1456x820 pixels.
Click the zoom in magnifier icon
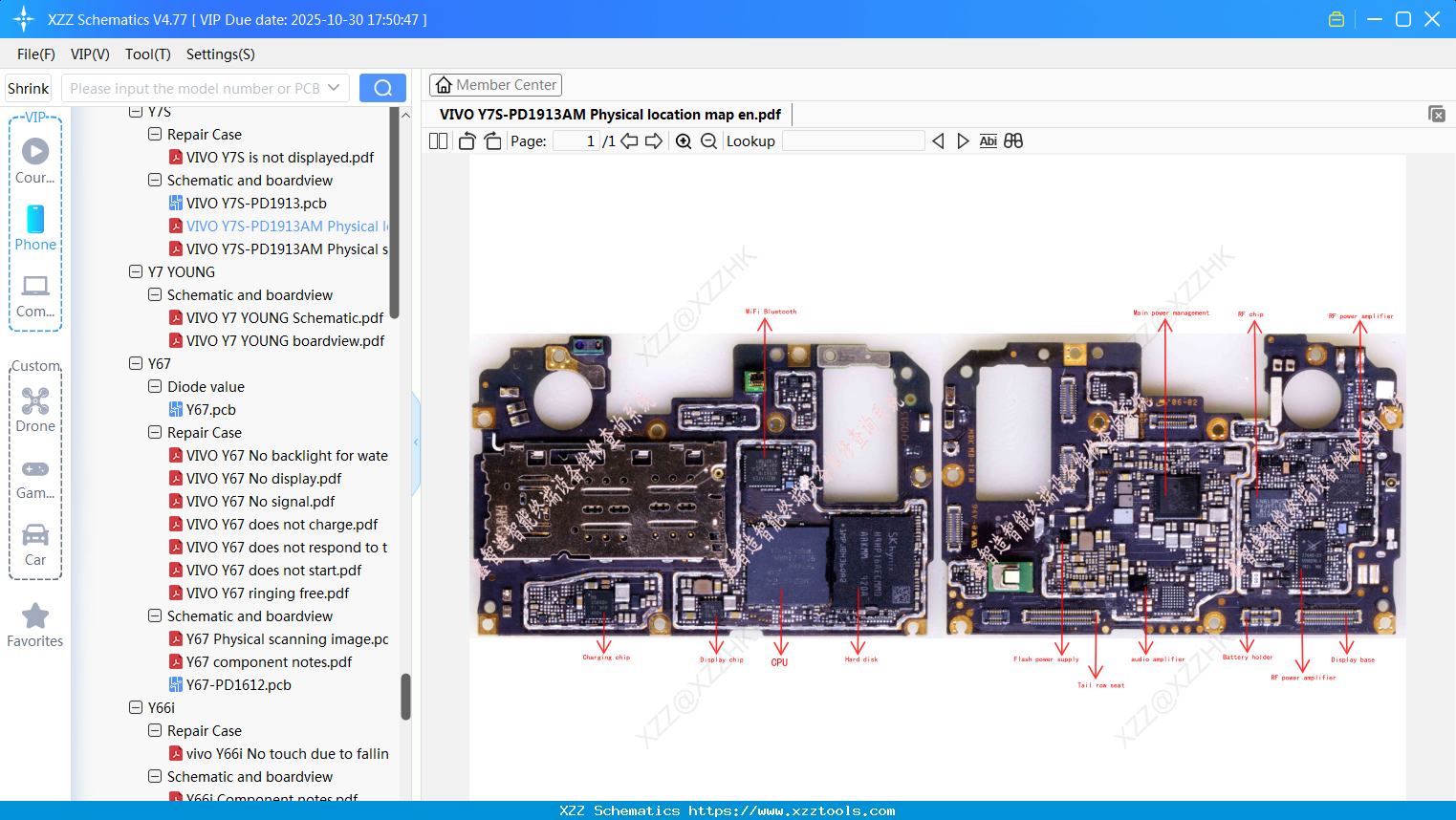click(x=684, y=141)
